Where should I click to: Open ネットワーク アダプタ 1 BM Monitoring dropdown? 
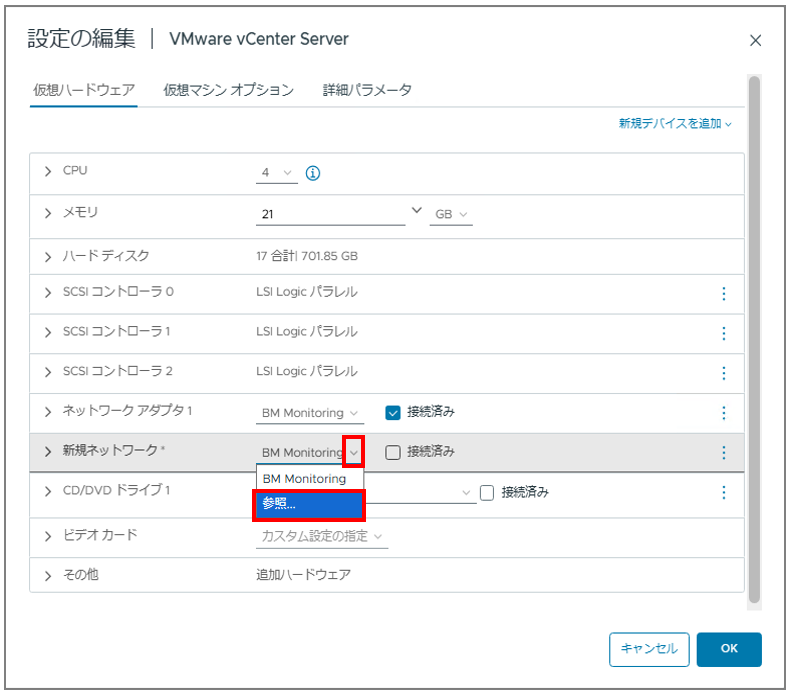coord(310,413)
